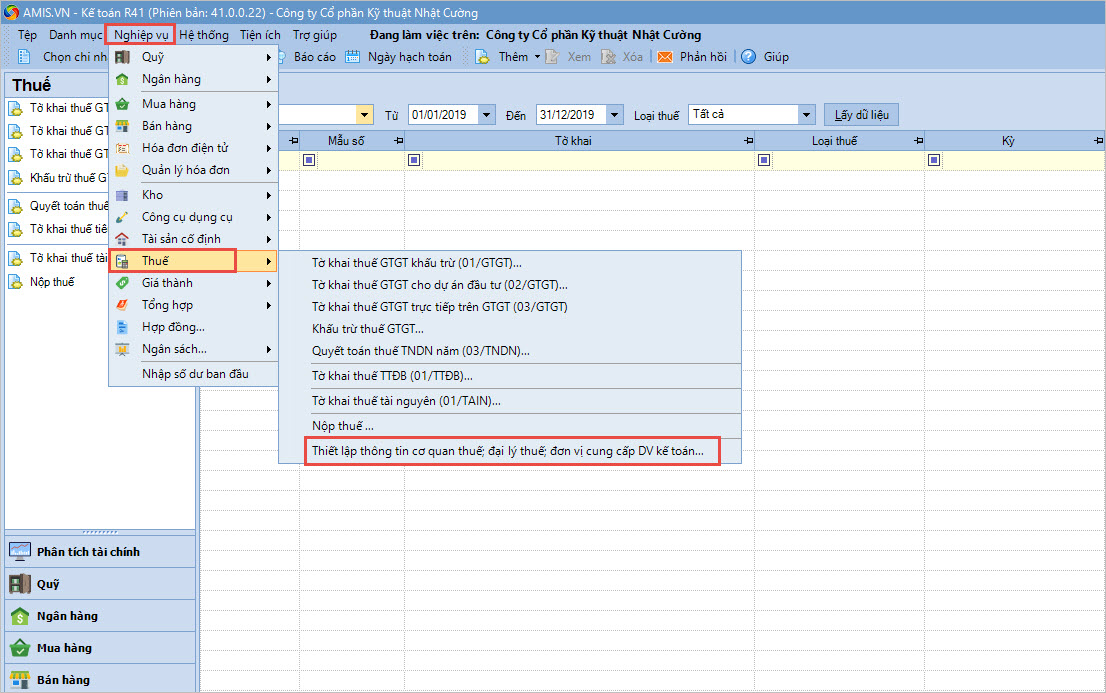The width and height of the screenshot is (1106, 693).
Task: Open the Loại thuế dropdown
Action: point(807,115)
